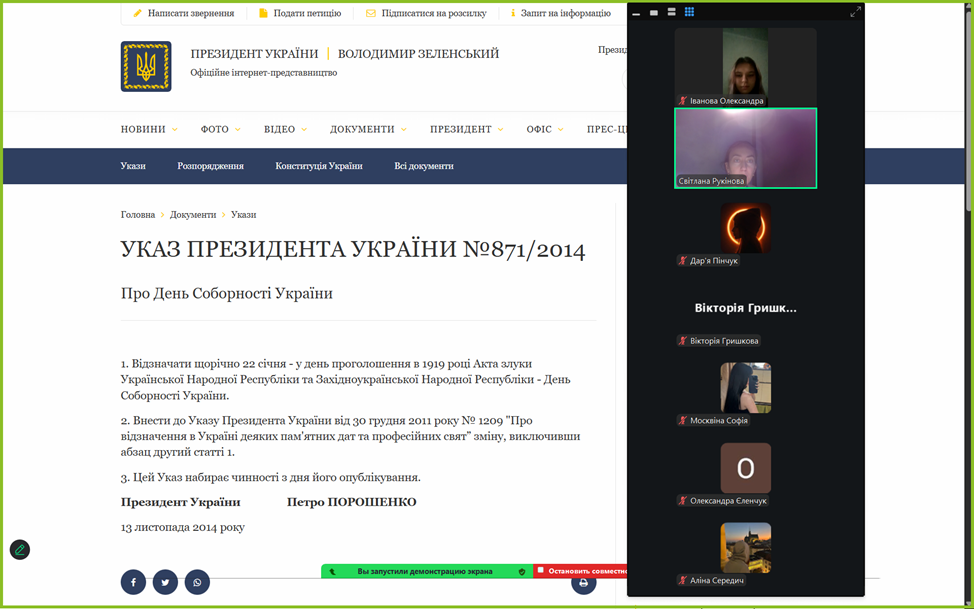Share the decree on Twitter
This screenshot has height=609, width=974.
coord(165,582)
